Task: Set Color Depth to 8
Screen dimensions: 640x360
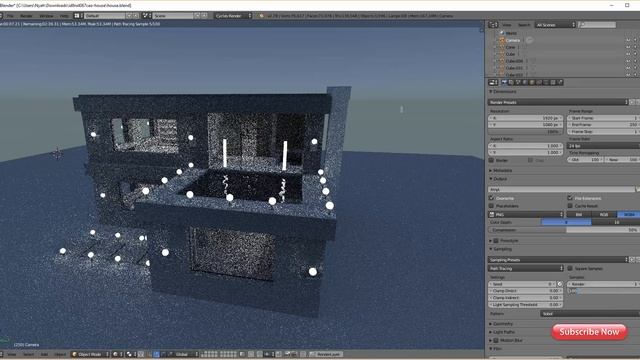Action: click(566, 222)
